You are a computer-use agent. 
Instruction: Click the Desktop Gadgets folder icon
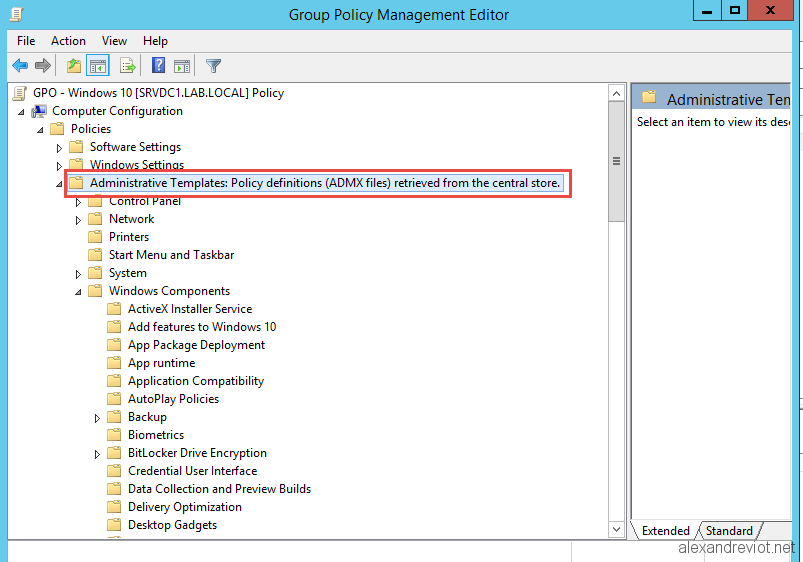pos(114,525)
